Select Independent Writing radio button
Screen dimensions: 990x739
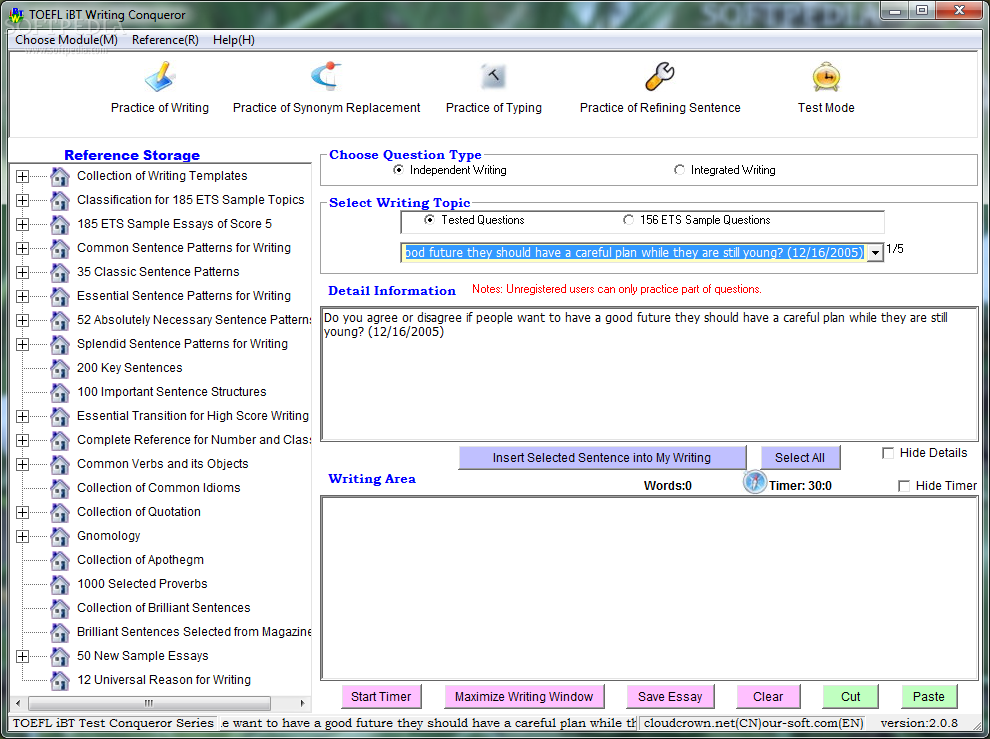[398, 170]
